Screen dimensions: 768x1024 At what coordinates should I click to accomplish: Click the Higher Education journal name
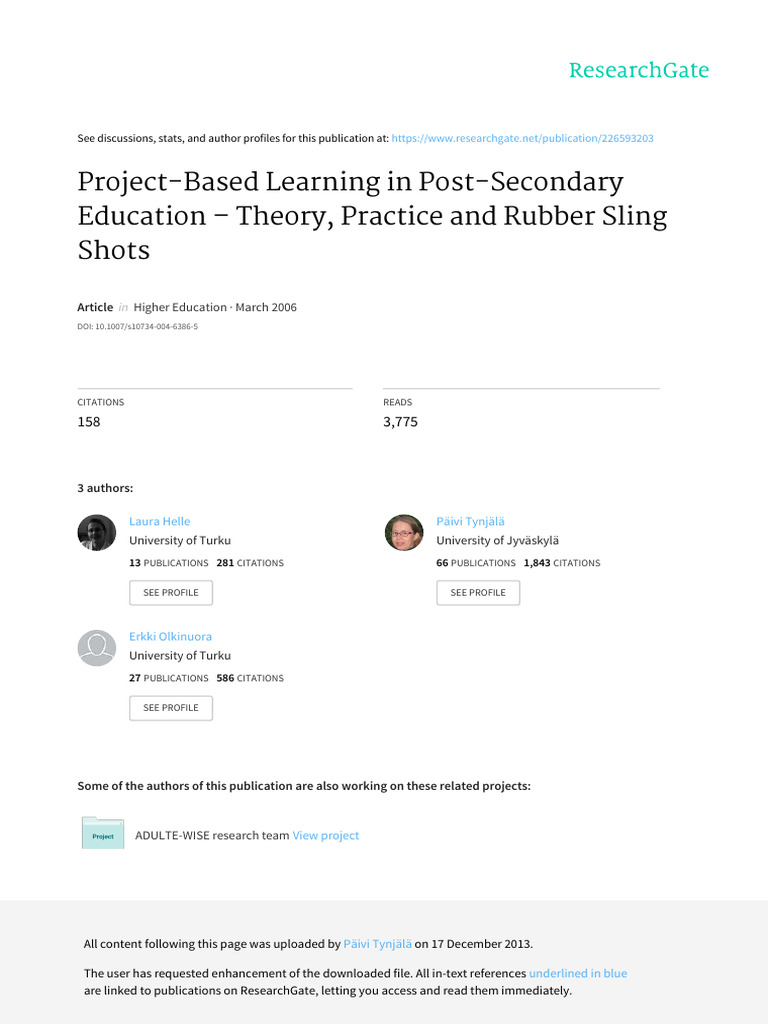tap(180, 307)
